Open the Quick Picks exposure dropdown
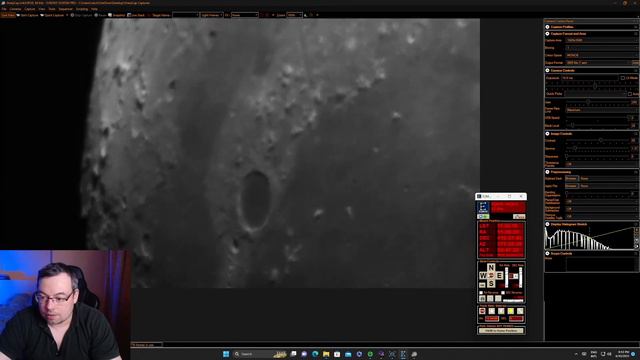The width and height of the screenshot is (640, 360). point(596,94)
